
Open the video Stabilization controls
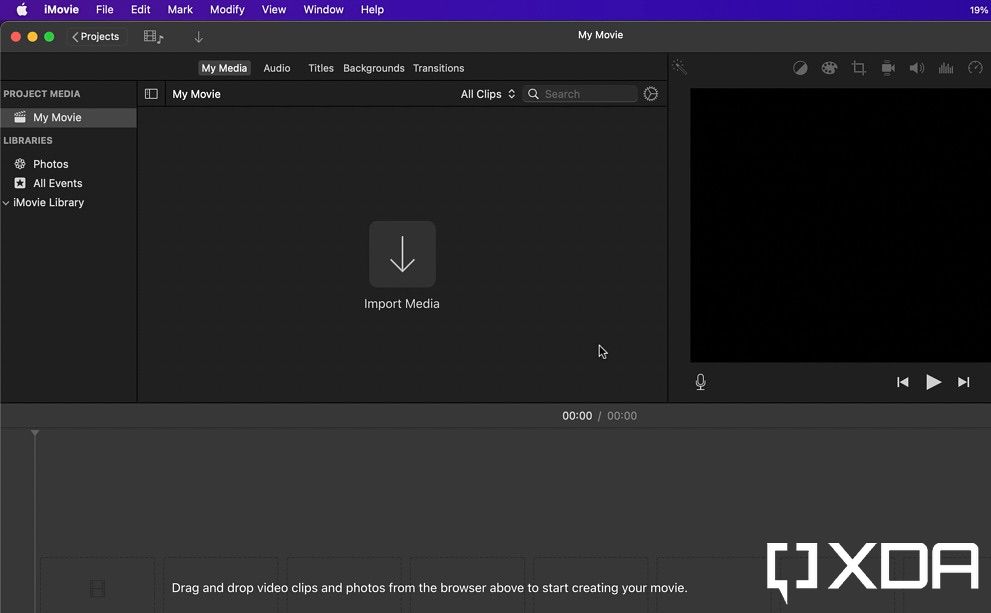pyautogui.click(x=887, y=67)
